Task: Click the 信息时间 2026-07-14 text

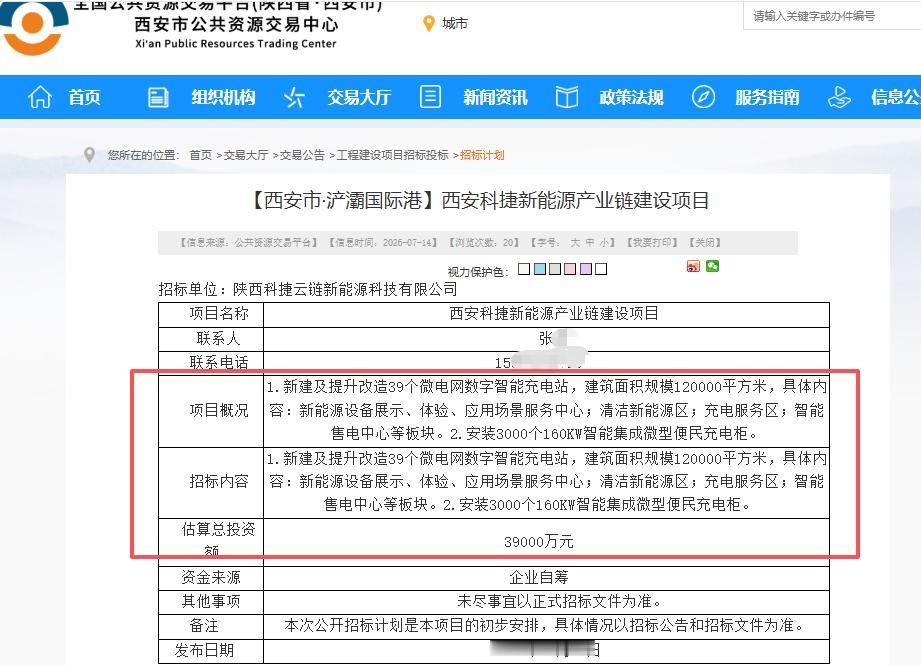Action: 383,243
